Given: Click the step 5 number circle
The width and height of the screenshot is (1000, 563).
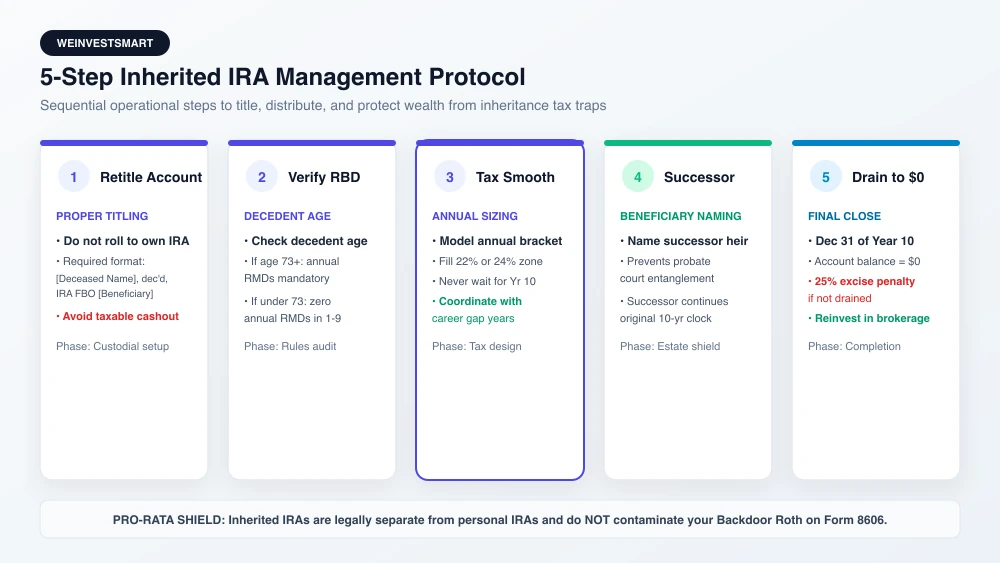Looking at the screenshot, I should click(825, 177).
